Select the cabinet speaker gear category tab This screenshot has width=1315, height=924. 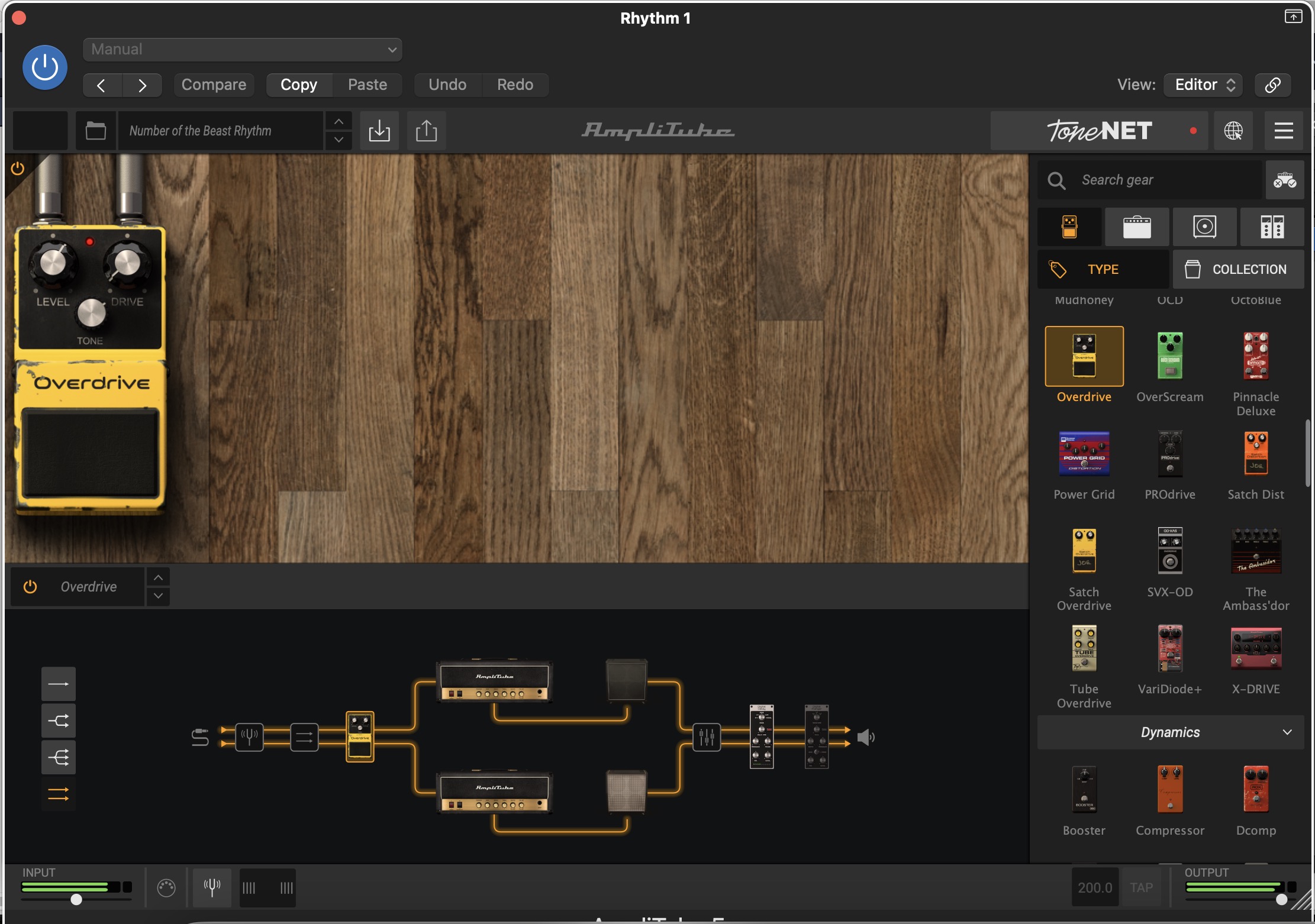[1204, 227]
